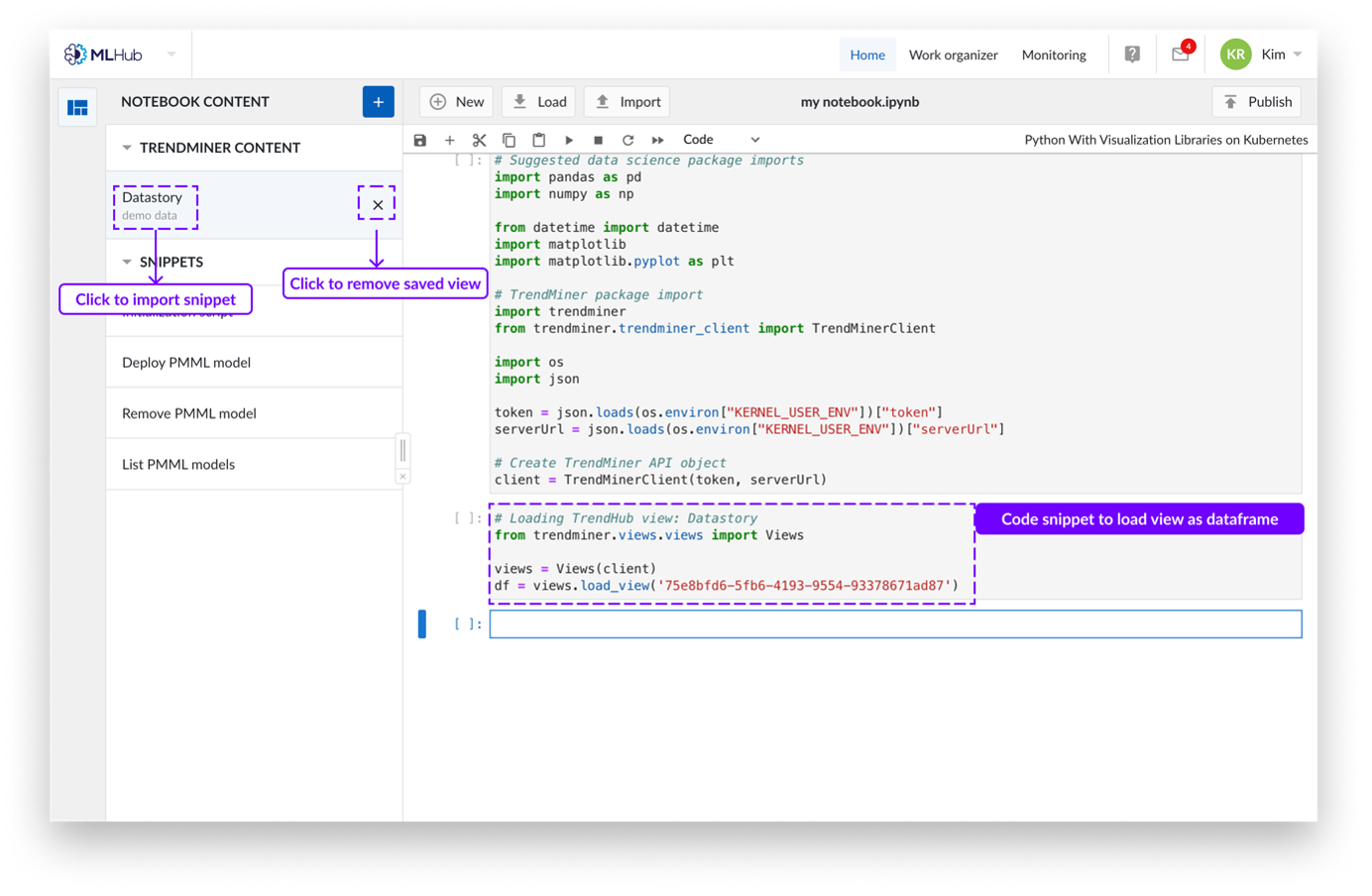
Task: Open notifications inbox with red badge
Action: [1180, 55]
